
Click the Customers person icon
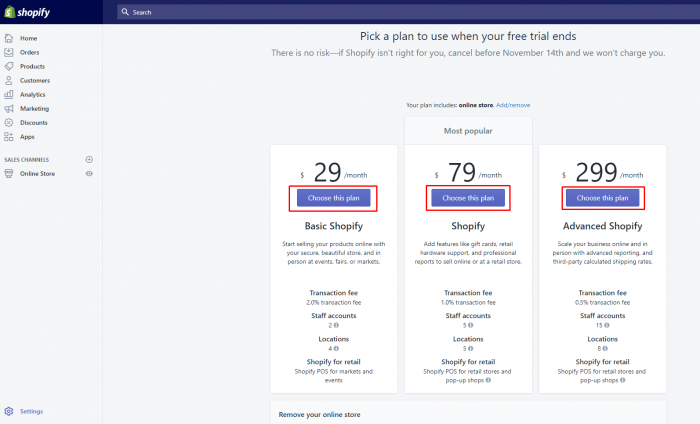tap(8, 80)
